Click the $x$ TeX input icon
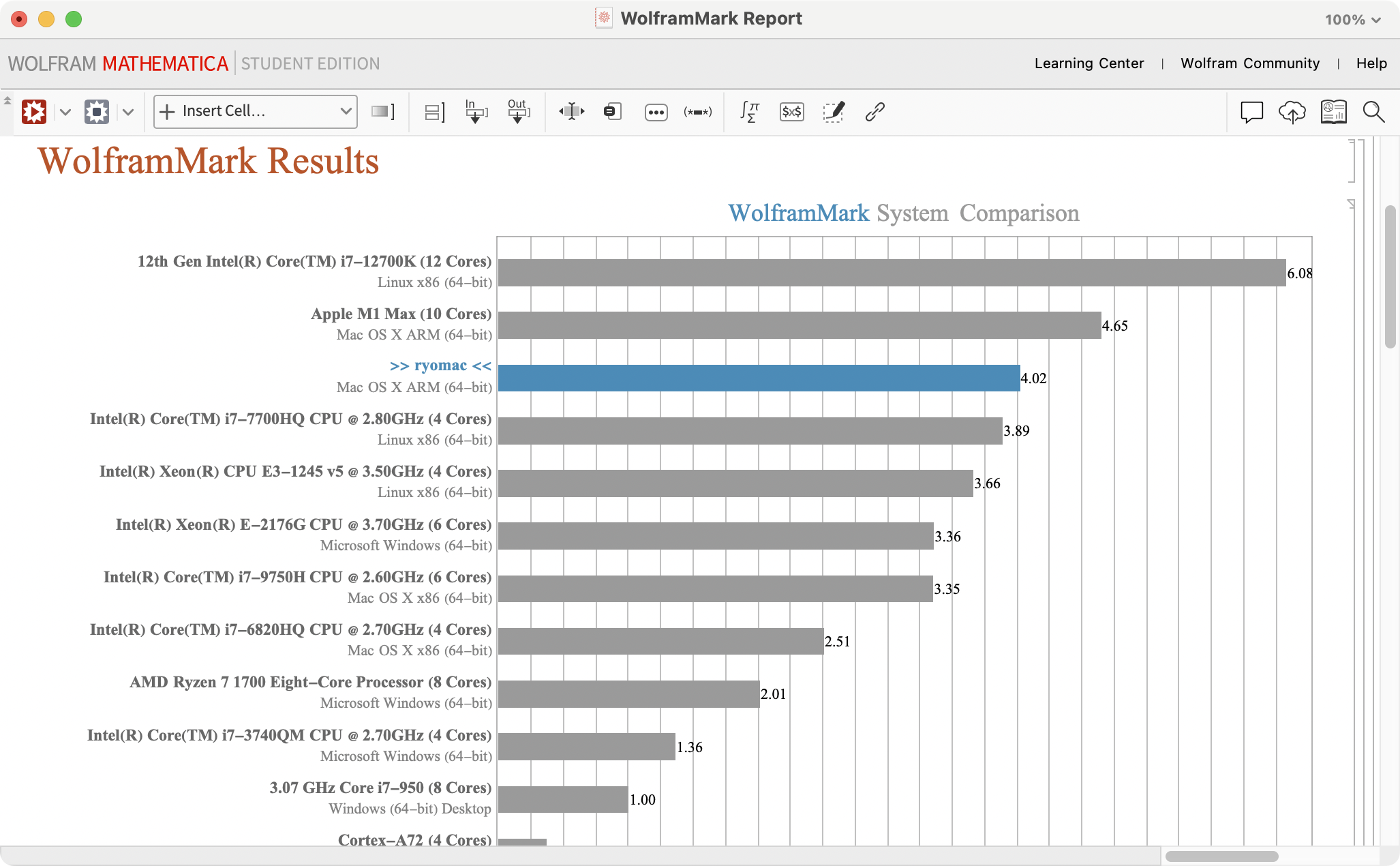This screenshot has height=866, width=1400. click(x=791, y=111)
